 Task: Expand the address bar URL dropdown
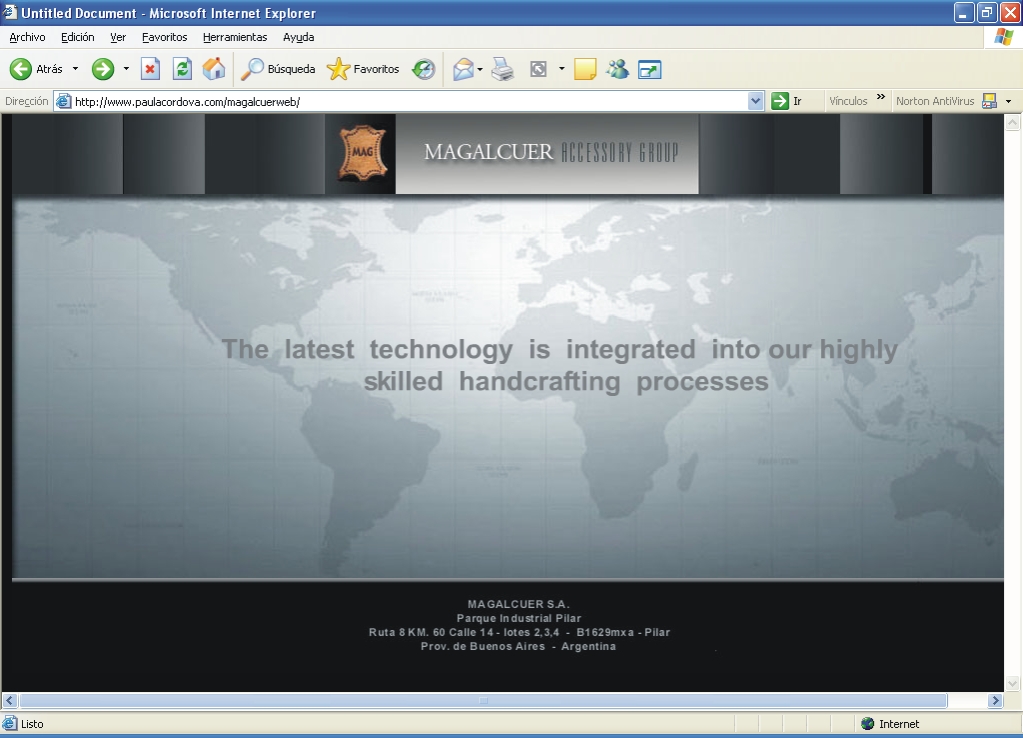coord(756,101)
